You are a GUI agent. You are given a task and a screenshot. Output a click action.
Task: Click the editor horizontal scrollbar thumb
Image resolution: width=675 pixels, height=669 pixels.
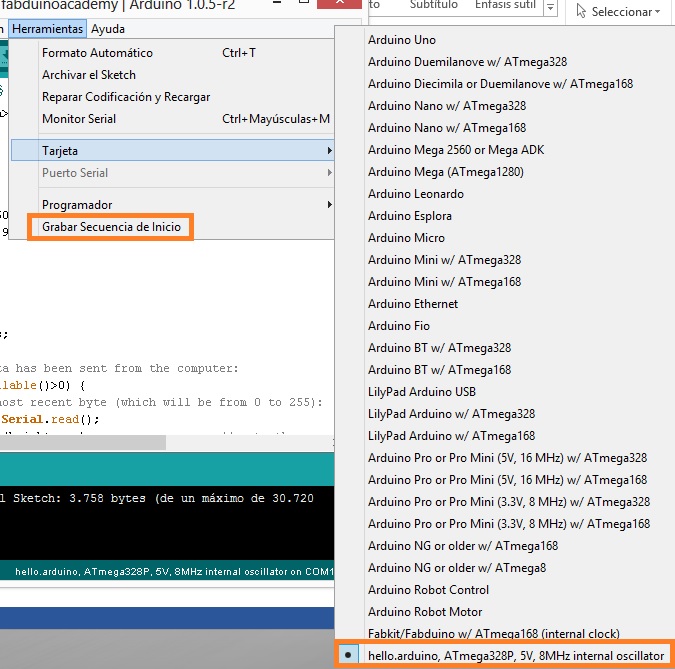click(x=83, y=443)
